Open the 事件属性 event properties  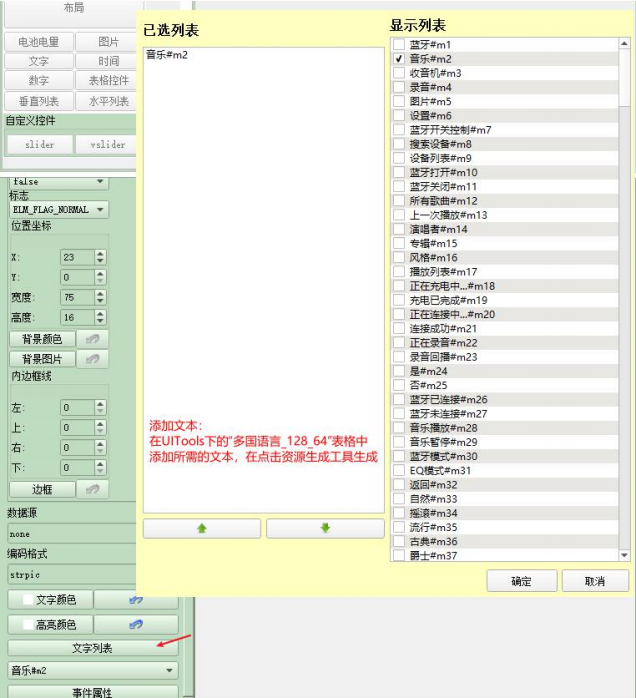pos(93,692)
